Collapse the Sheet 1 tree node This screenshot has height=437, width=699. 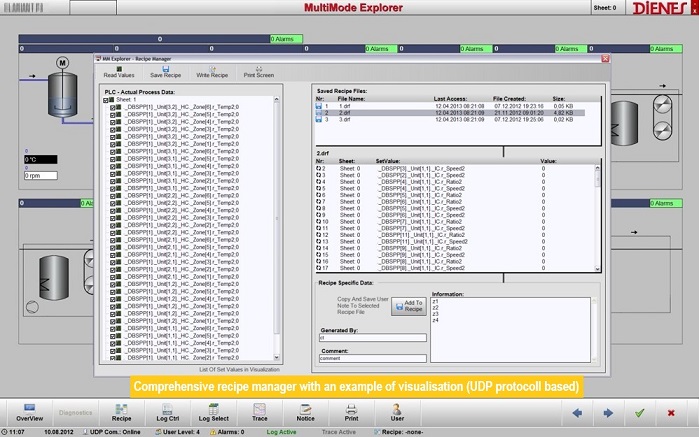106,101
